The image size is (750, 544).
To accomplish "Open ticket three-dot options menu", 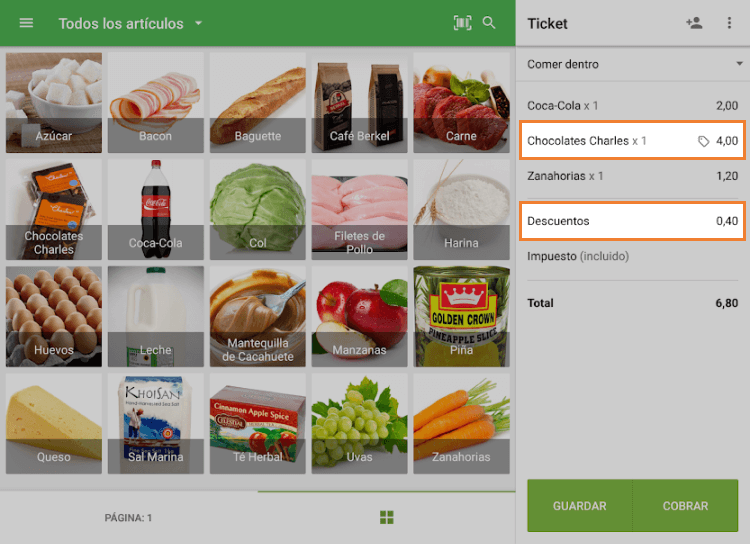I will (x=729, y=23).
